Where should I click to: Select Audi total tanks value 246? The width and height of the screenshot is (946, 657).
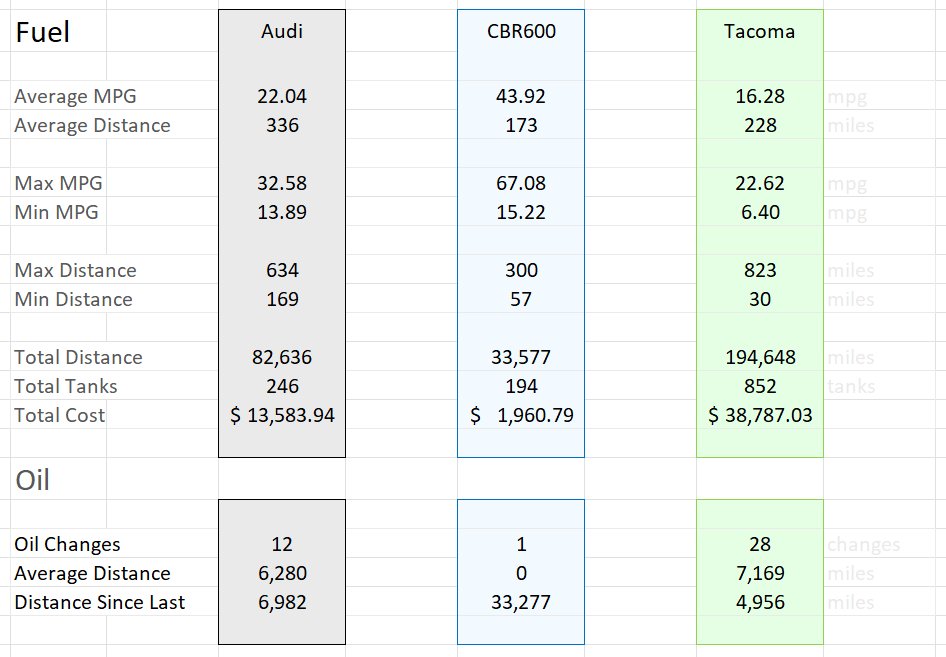[x=282, y=386]
